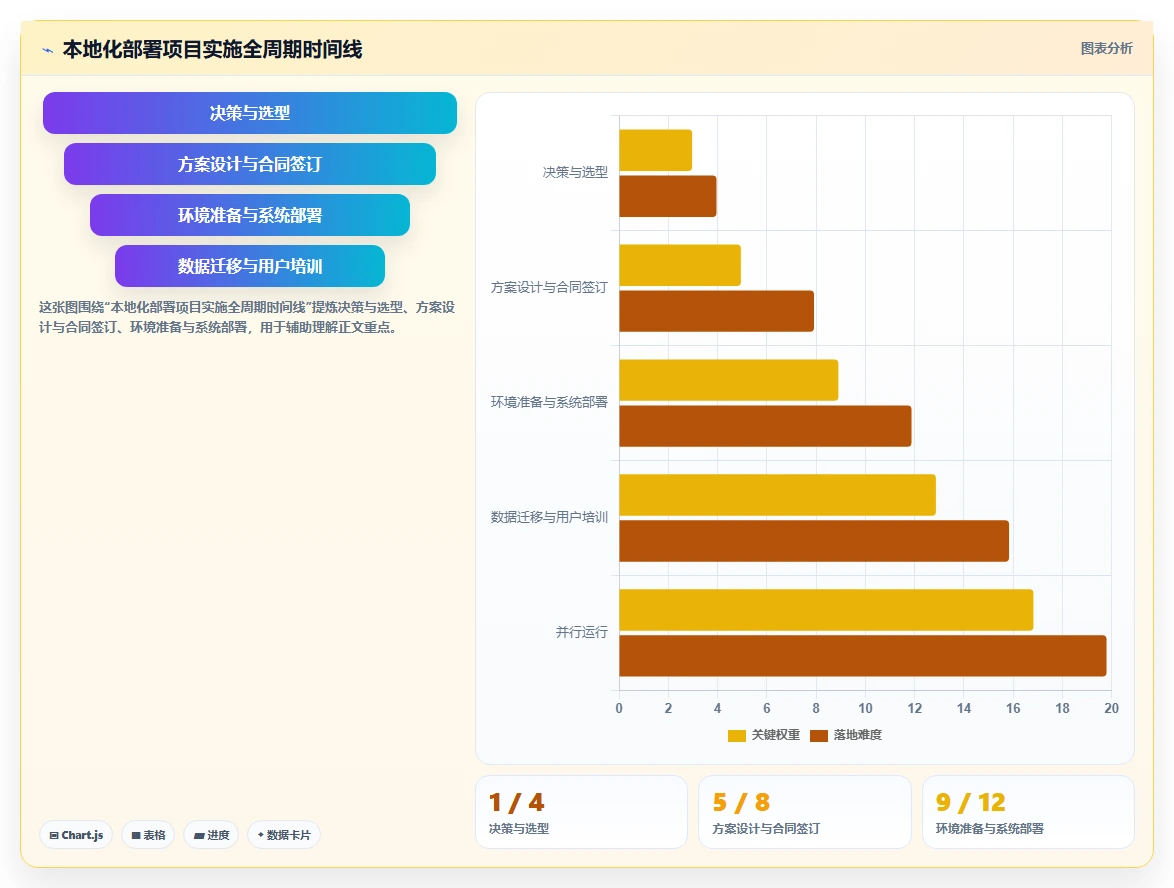Open the 5 / 8 方案设计与合同签订 data card

[x=804, y=812]
